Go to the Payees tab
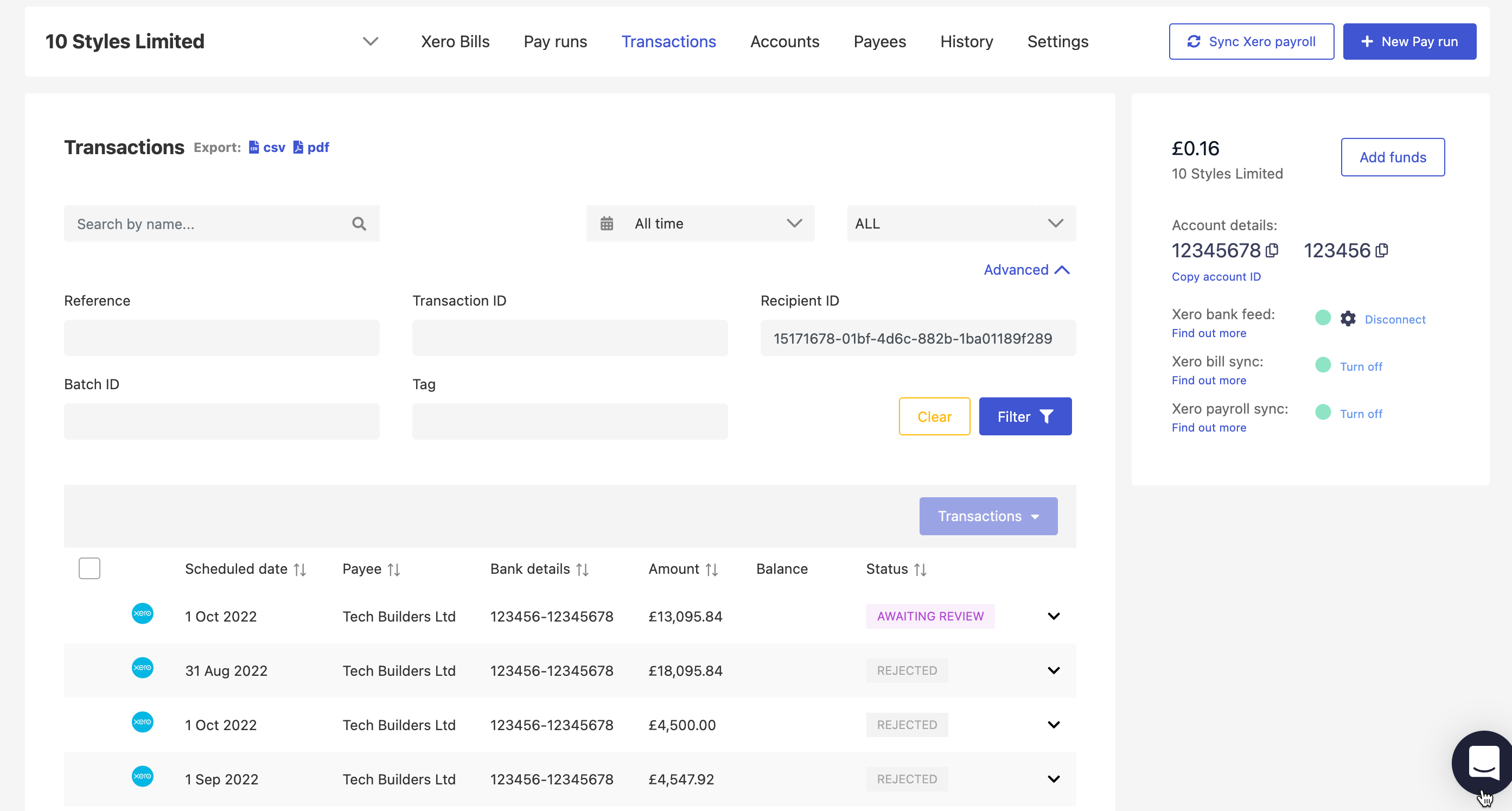The image size is (1512, 811). 879,42
